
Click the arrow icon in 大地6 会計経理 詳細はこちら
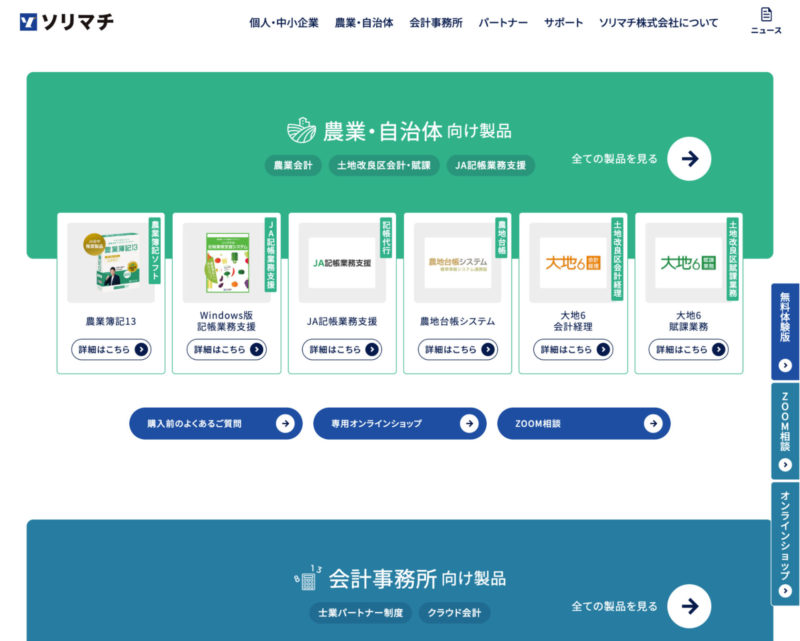click(603, 349)
